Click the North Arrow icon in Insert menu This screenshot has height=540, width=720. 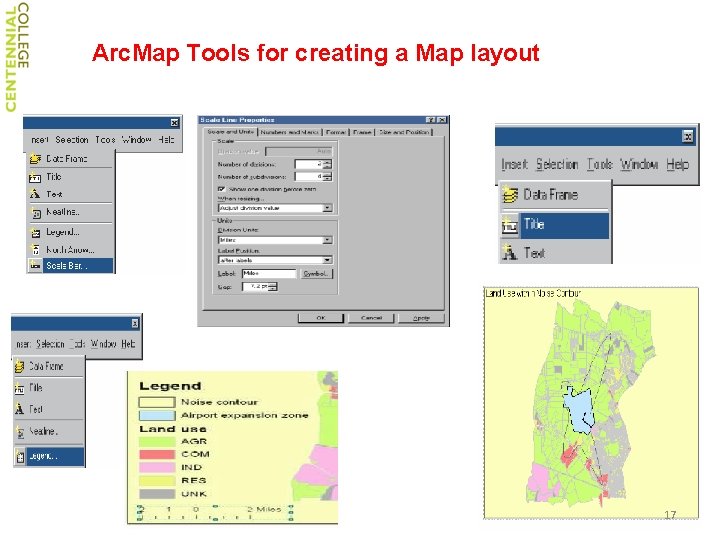(x=35, y=250)
